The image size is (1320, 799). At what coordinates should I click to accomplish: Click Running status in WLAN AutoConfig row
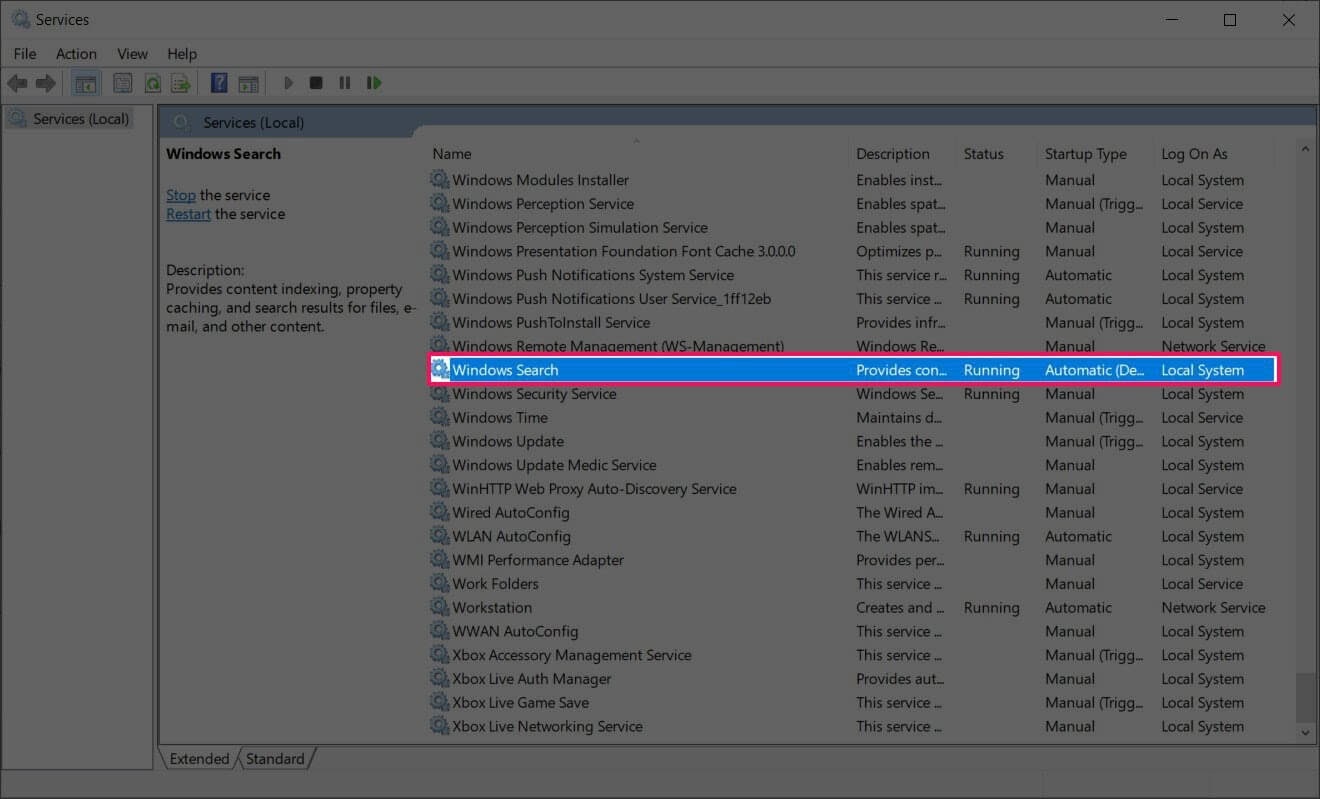[x=992, y=537]
